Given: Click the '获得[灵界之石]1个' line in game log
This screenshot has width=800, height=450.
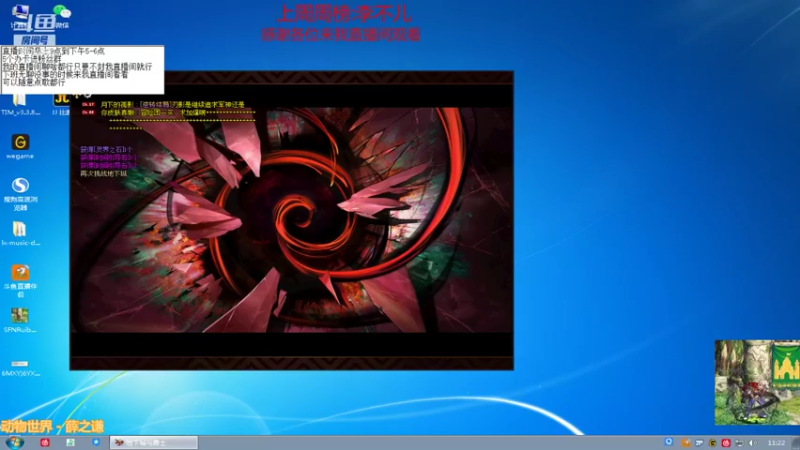Looking at the screenshot, I should pyautogui.click(x=106, y=149).
